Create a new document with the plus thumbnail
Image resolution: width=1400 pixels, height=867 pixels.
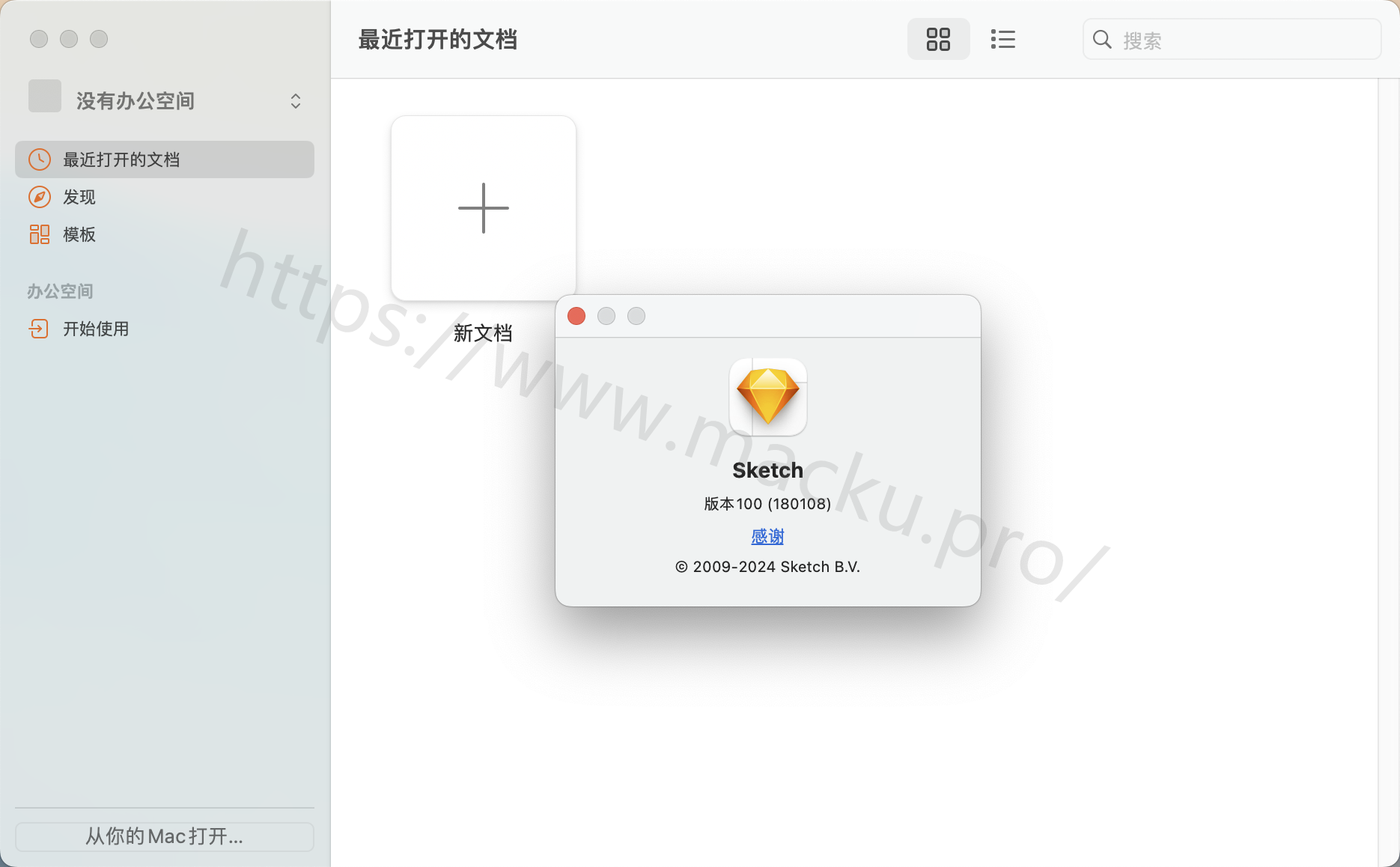pyautogui.click(x=484, y=208)
